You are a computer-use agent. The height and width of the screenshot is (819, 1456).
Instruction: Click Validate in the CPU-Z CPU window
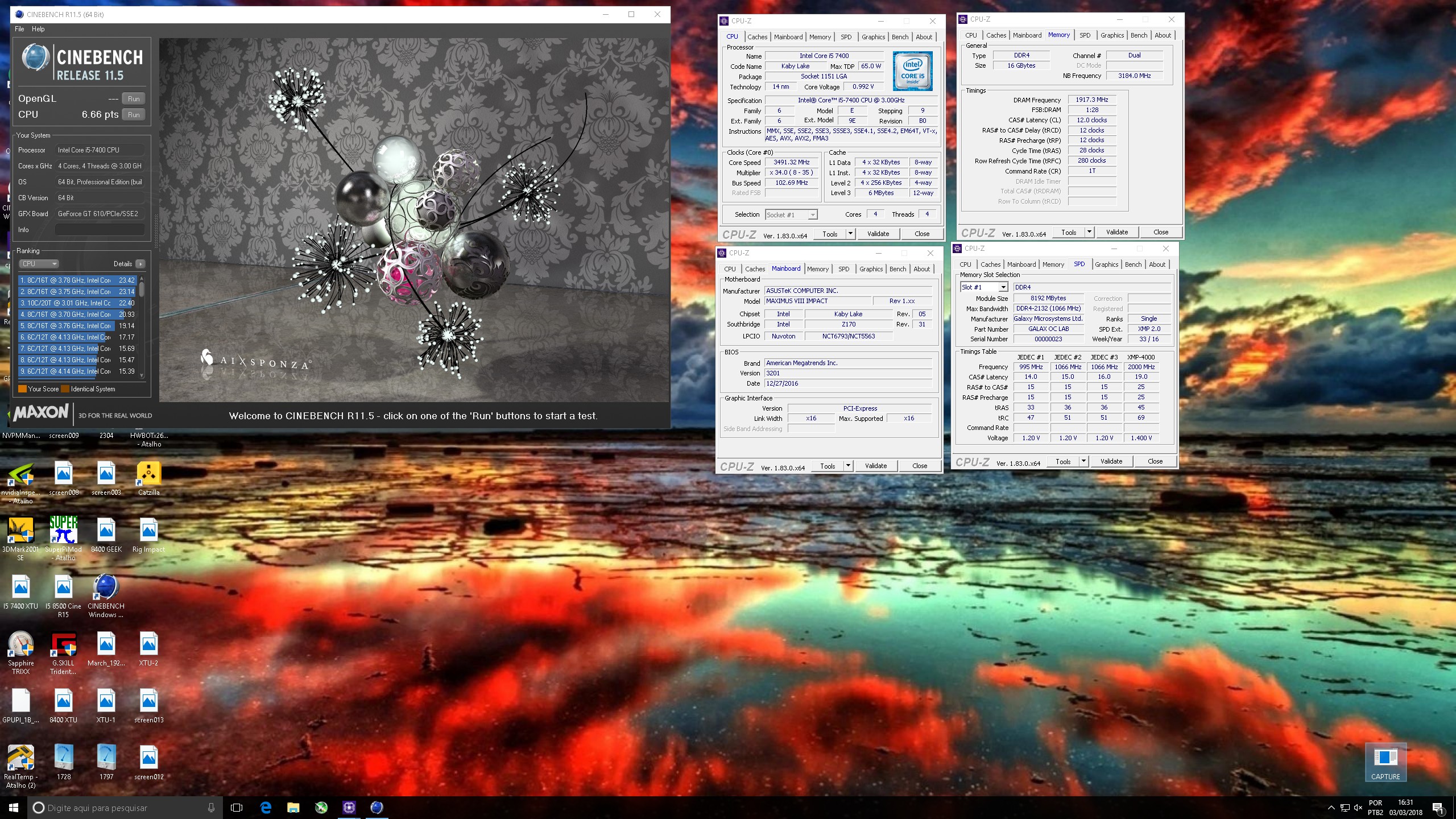[x=878, y=234]
